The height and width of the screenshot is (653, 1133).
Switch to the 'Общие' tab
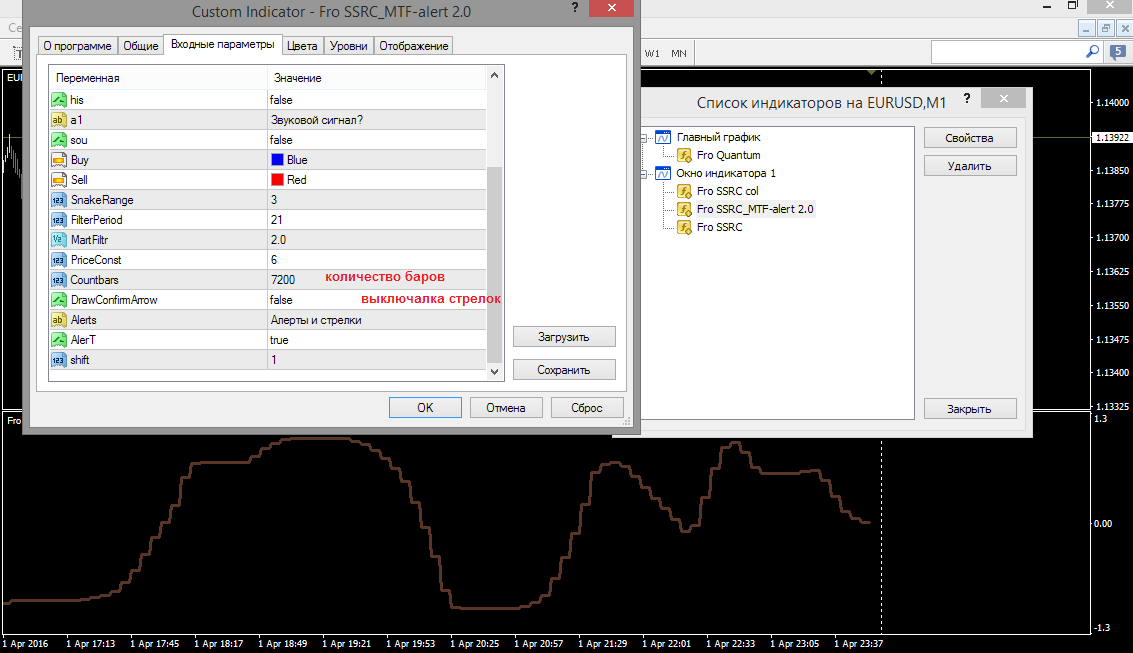point(140,46)
